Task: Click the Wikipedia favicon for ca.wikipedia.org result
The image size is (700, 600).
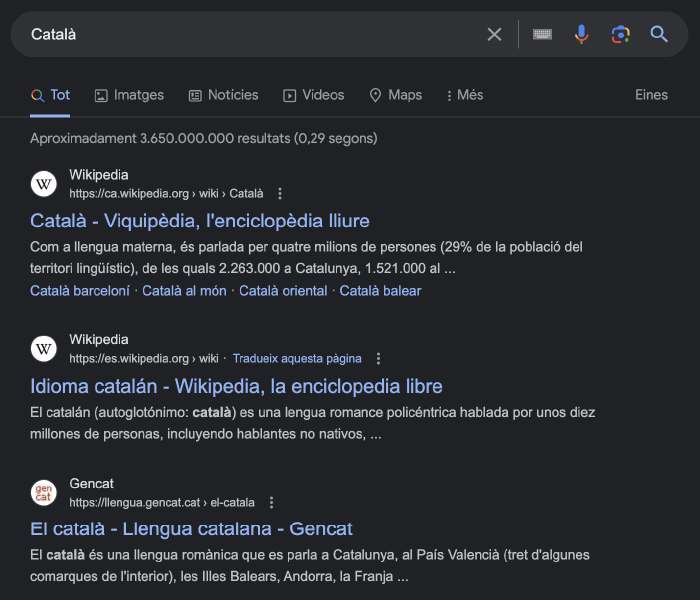Action: (x=44, y=183)
